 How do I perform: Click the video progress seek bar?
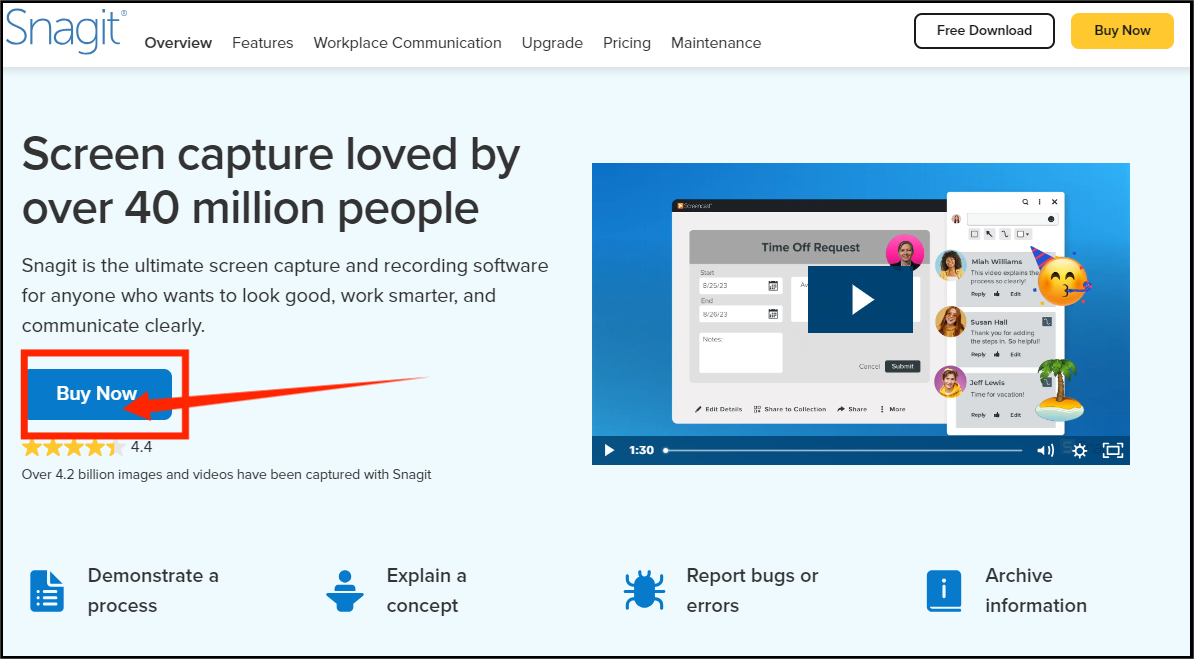(x=843, y=451)
